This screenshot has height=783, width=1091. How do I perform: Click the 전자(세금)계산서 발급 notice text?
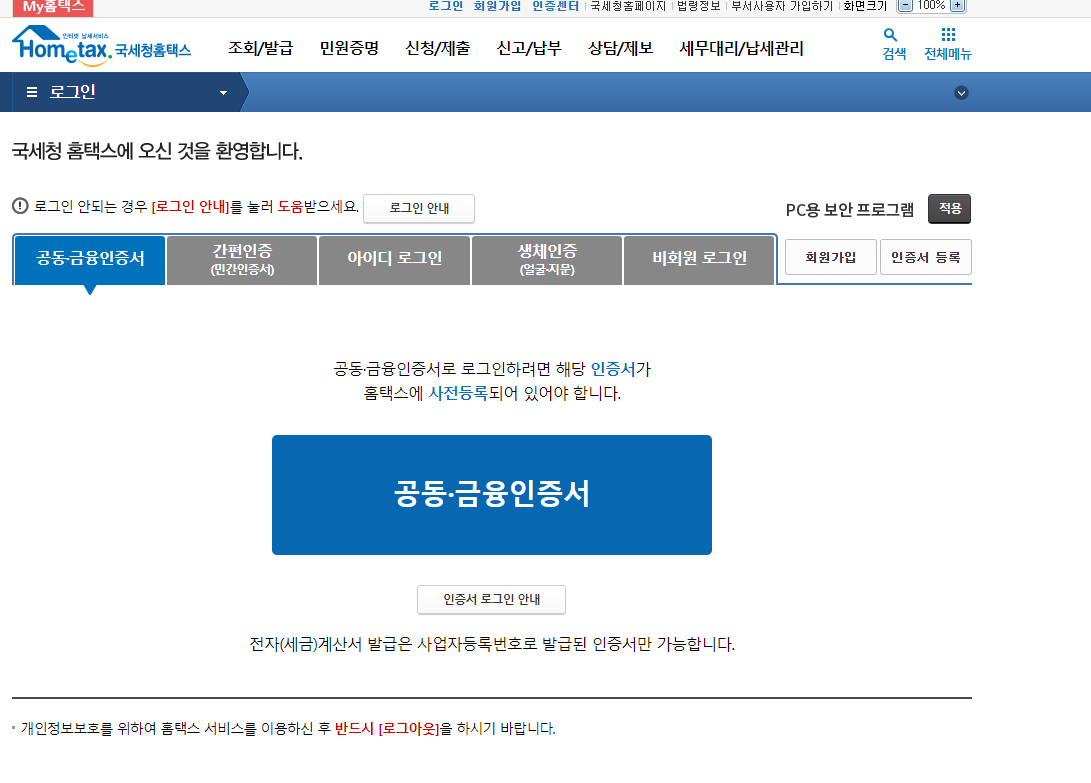492,644
